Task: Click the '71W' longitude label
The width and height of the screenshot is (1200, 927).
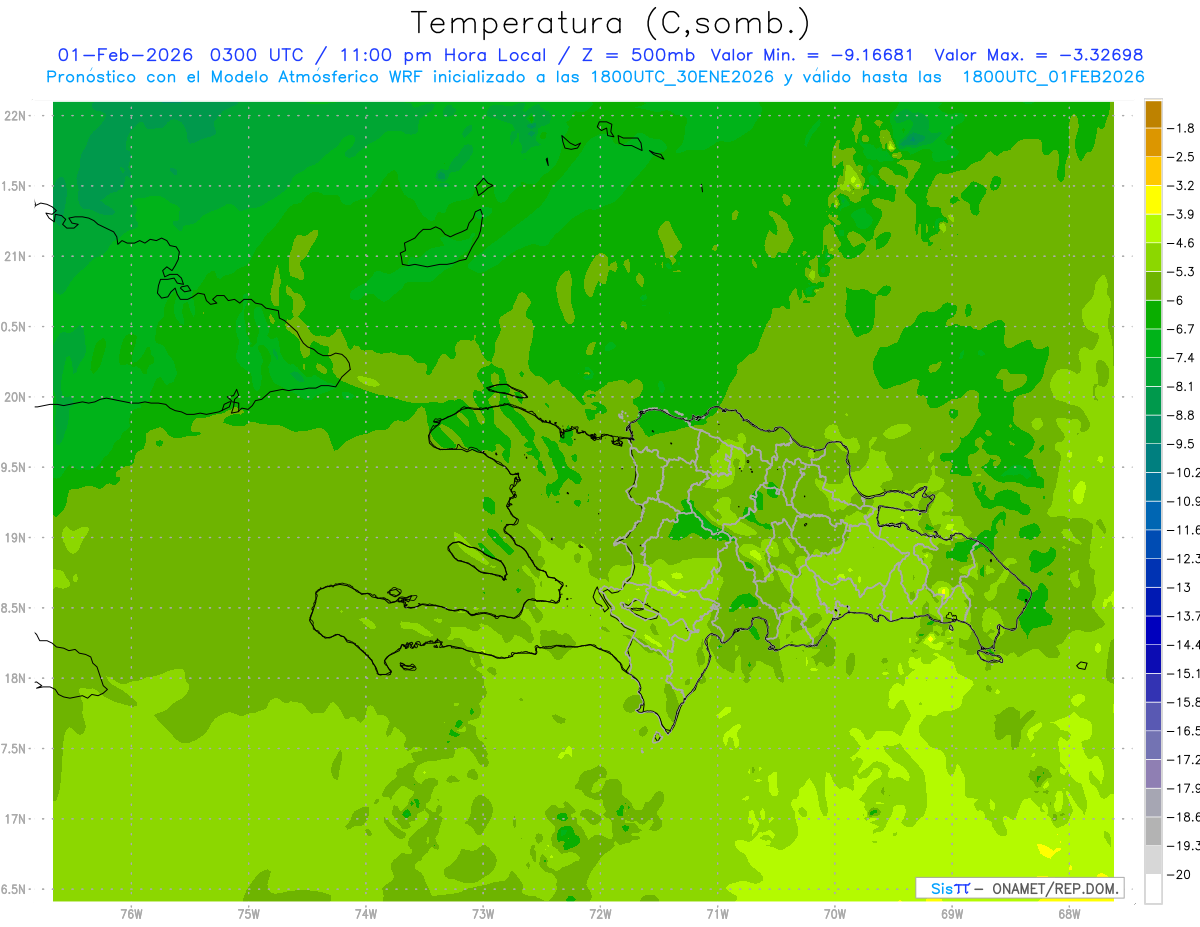Action: tap(717, 915)
